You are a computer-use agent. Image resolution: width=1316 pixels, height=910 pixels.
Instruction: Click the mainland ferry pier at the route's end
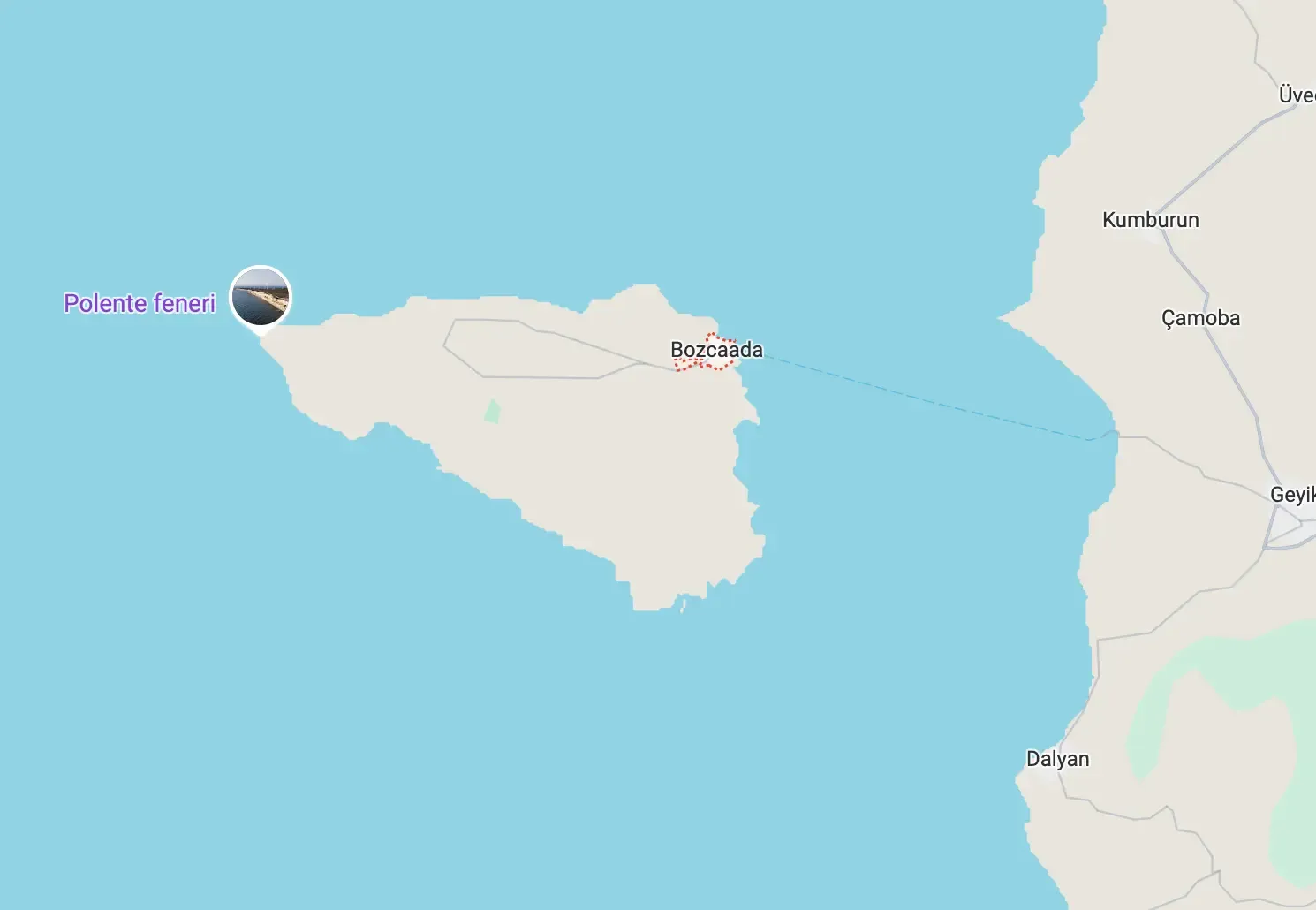pos(1106,435)
